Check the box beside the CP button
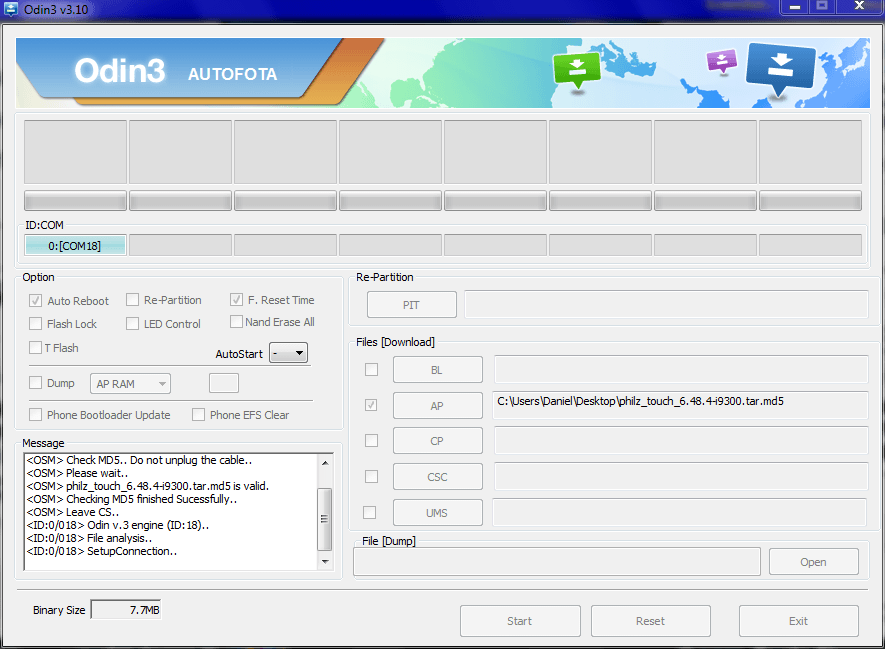Image resolution: width=885 pixels, height=649 pixels. point(371,440)
